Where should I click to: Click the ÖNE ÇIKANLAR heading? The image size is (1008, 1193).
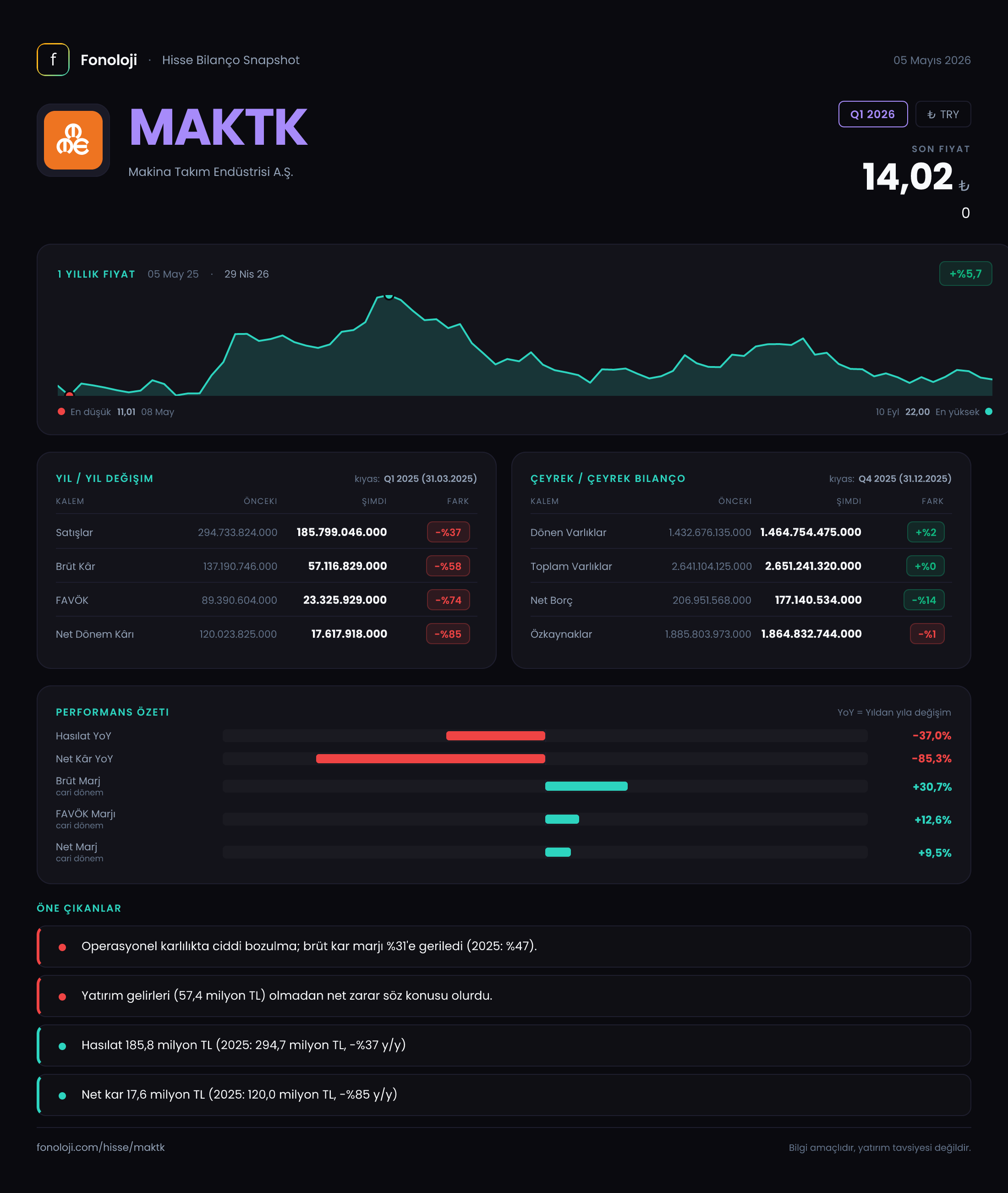[79, 908]
